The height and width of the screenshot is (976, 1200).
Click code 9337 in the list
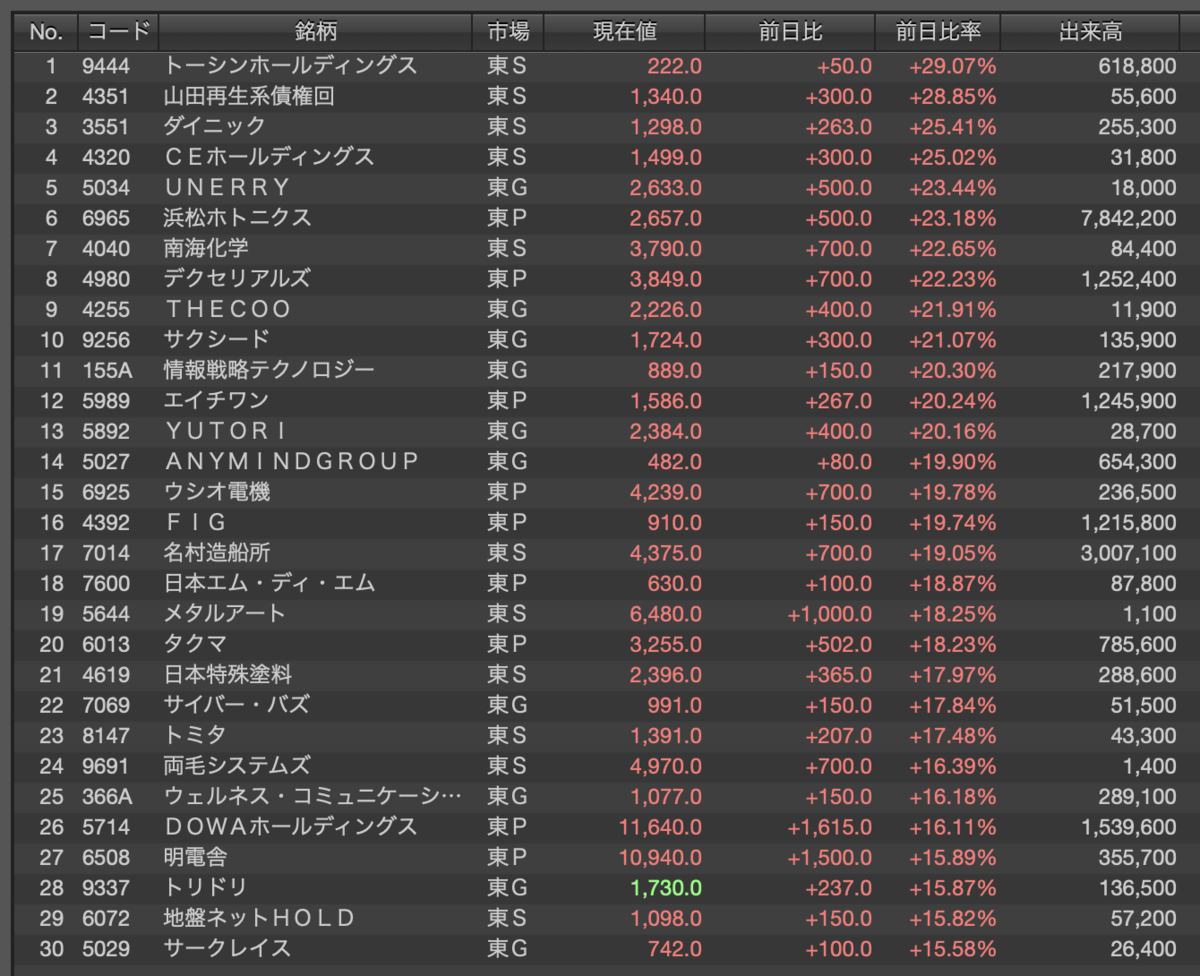coord(107,888)
